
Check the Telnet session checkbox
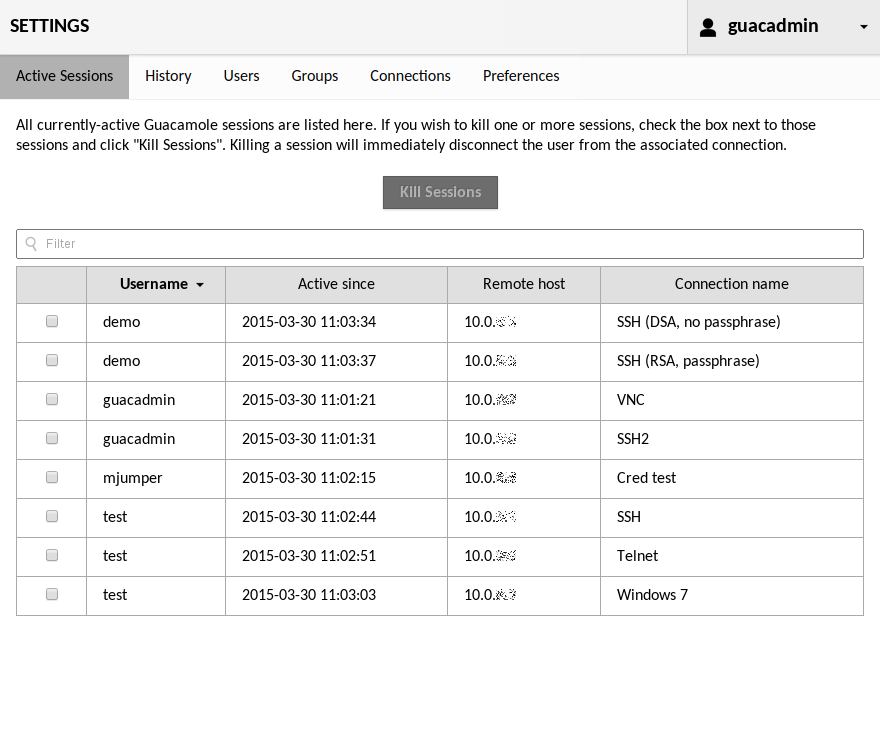click(x=51, y=555)
